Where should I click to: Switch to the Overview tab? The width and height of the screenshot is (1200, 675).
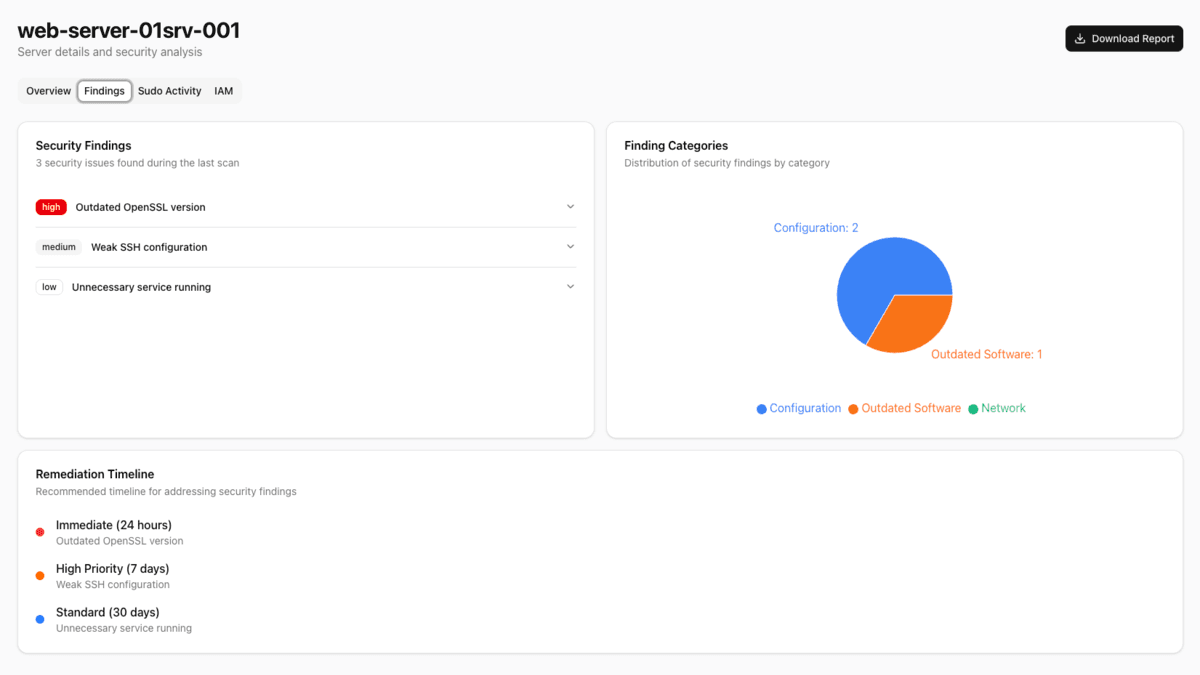[x=47, y=90]
